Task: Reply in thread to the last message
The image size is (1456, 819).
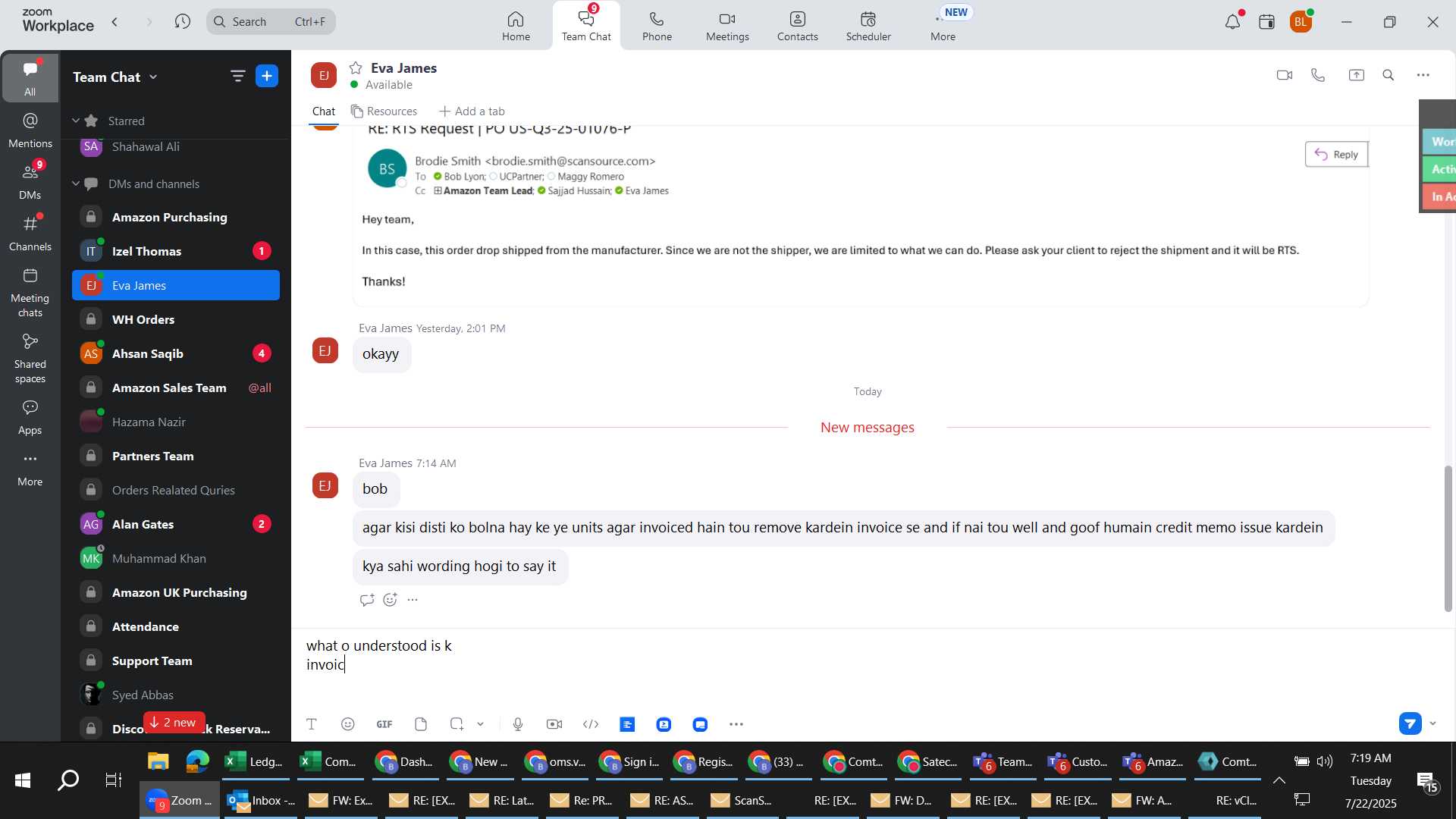Action: (x=367, y=600)
